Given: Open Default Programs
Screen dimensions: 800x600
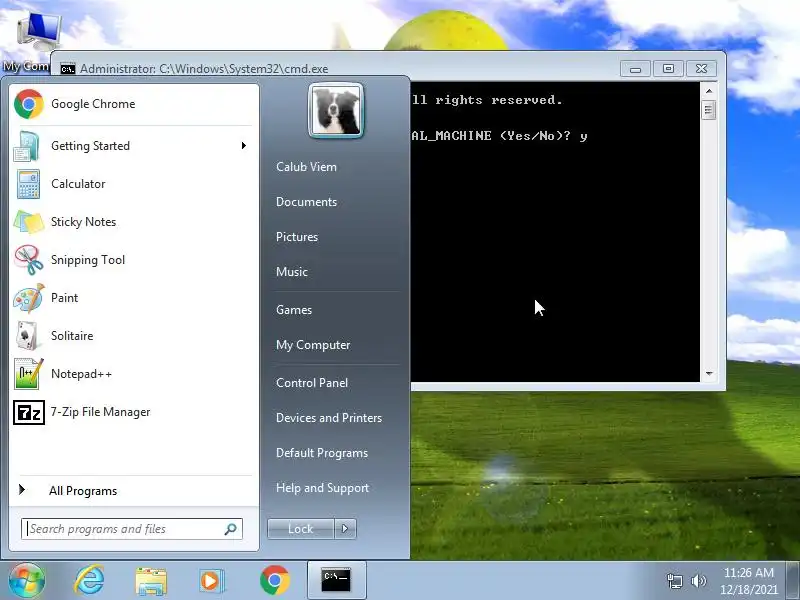Looking at the screenshot, I should (321, 453).
